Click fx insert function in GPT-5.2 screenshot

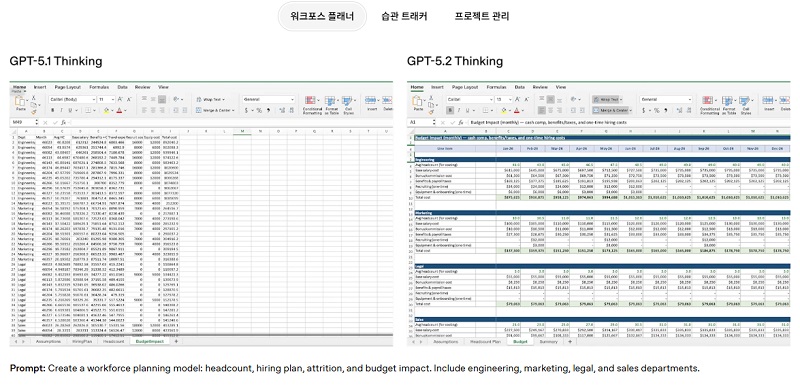click(461, 122)
